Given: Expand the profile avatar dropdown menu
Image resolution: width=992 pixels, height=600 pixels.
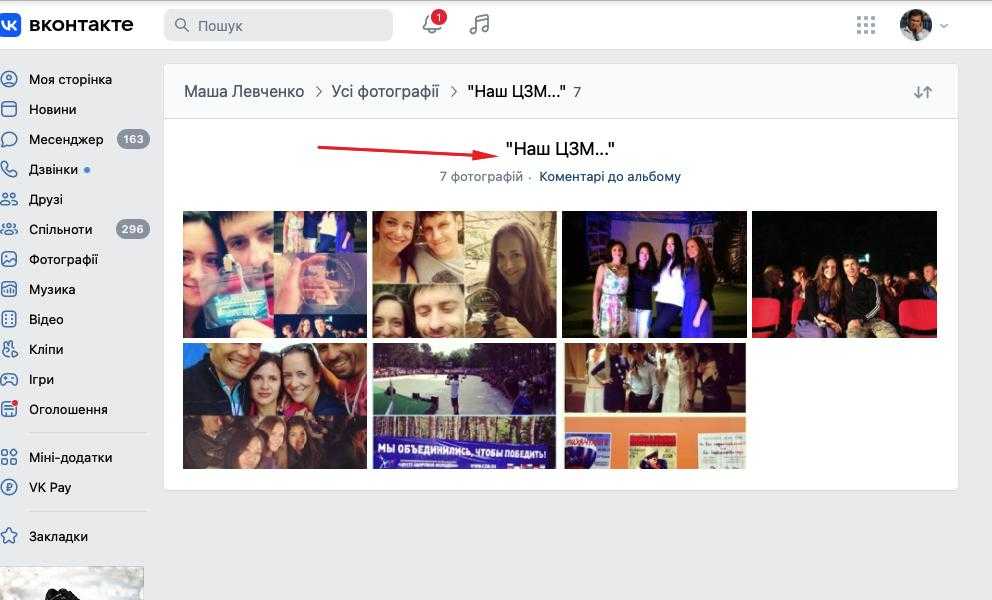Looking at the screenshot, I should coord(924,25).
